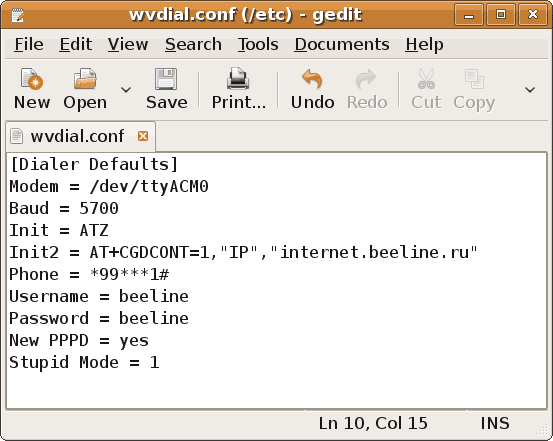Place cursor in the Baud = 5700 line
553x441 pixels.
click(x=64, y=208)
